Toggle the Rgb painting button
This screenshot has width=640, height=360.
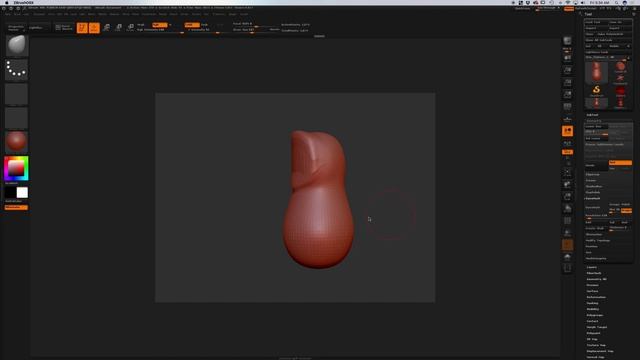pyautogui.click(x=160, y=25)
